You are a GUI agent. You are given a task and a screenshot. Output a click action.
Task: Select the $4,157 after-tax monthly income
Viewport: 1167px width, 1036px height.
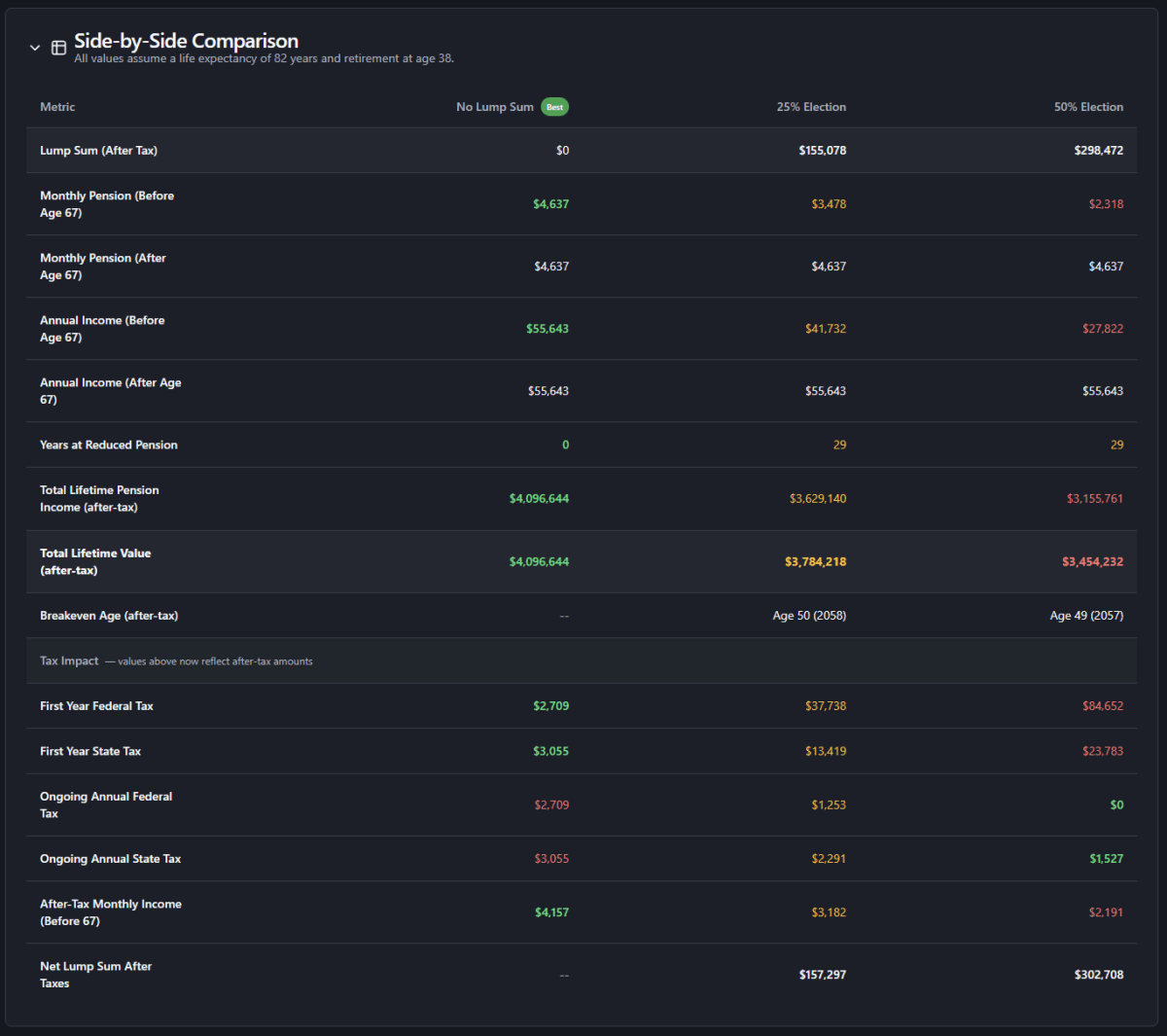pyautogui.click(x=551, y=912)
